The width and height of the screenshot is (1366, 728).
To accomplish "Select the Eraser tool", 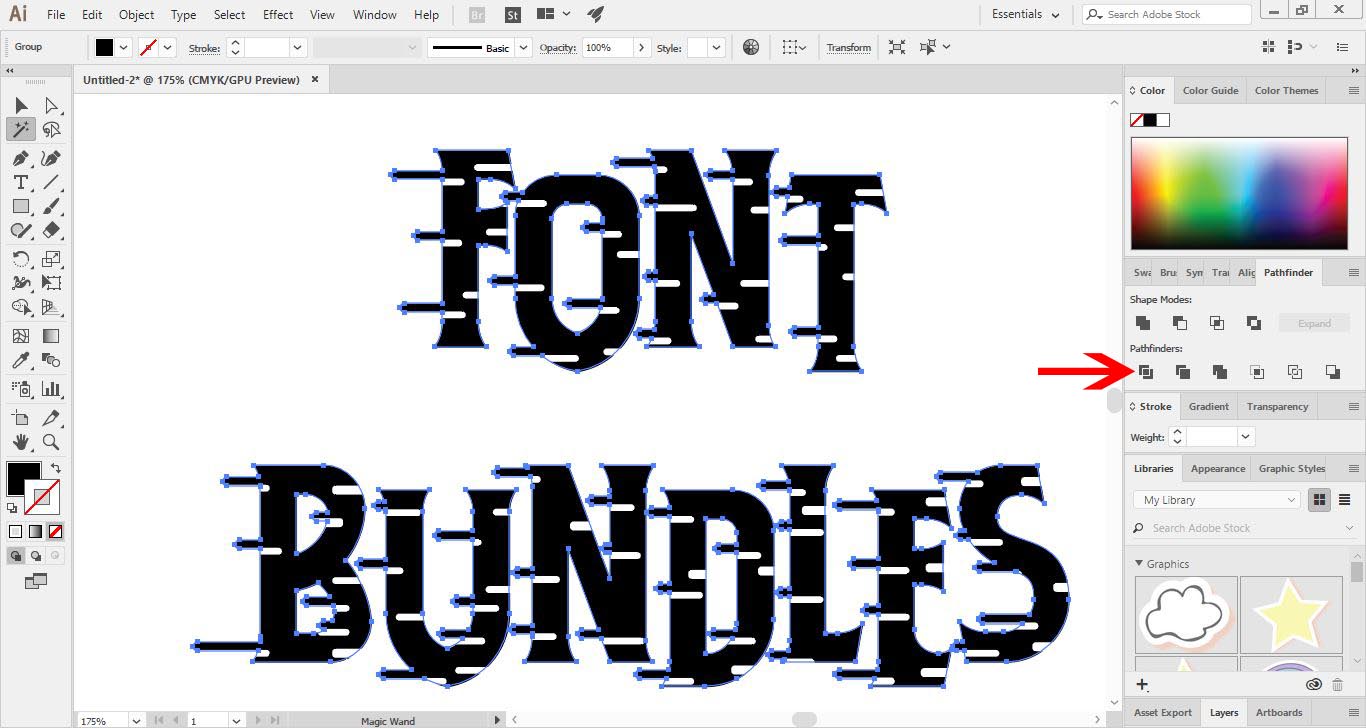I will [51, 230].
